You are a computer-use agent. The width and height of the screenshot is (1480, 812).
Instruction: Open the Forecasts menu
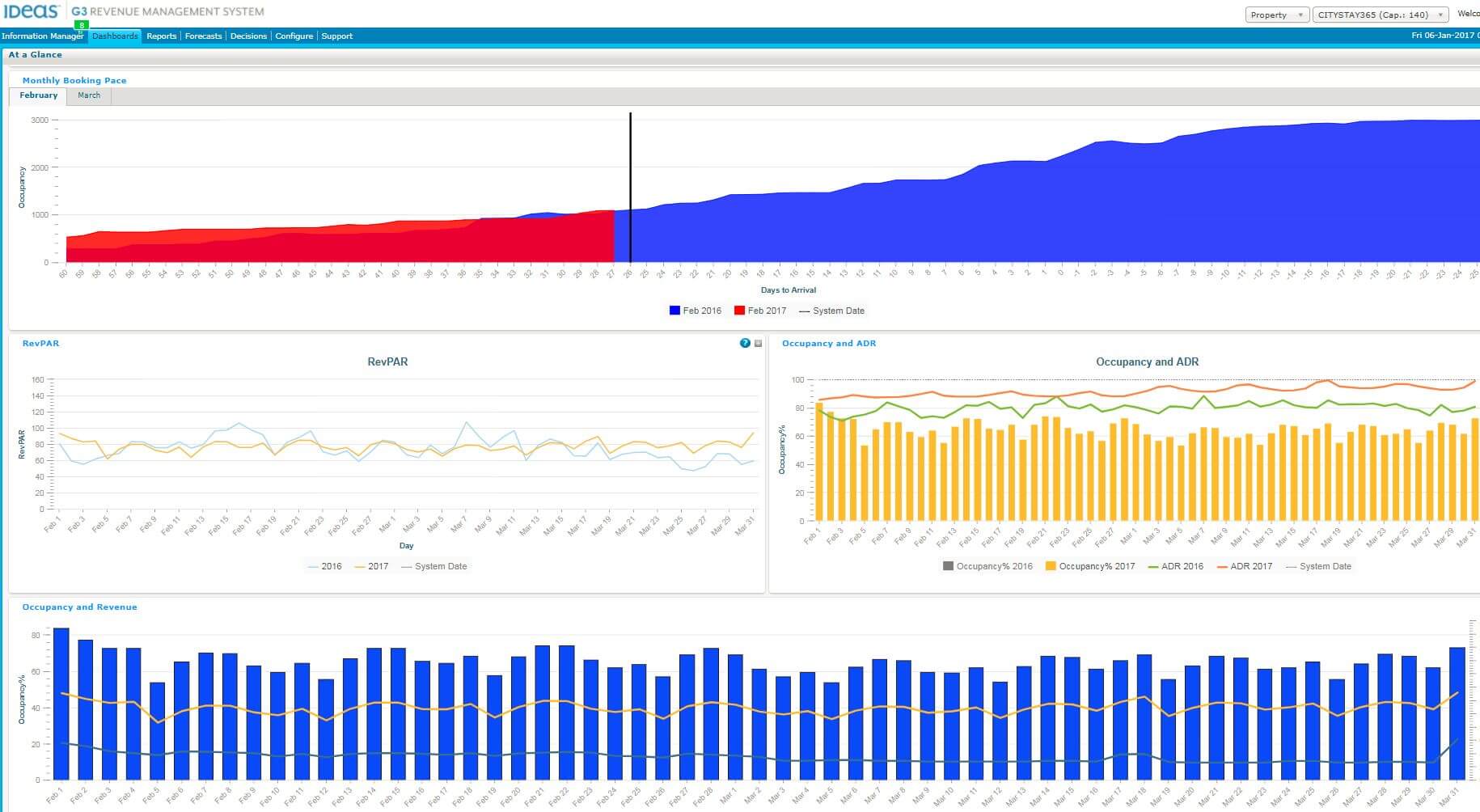point(203,36)
